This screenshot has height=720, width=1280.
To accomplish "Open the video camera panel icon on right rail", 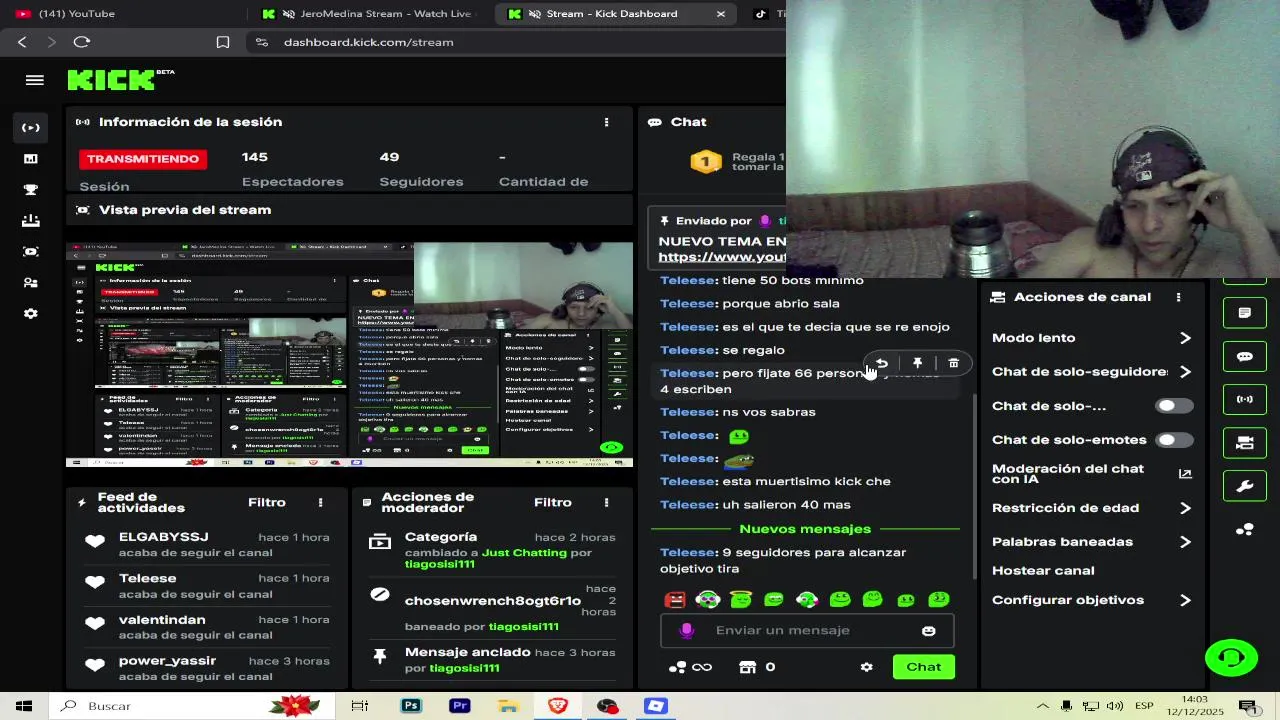I will 1245,443.
